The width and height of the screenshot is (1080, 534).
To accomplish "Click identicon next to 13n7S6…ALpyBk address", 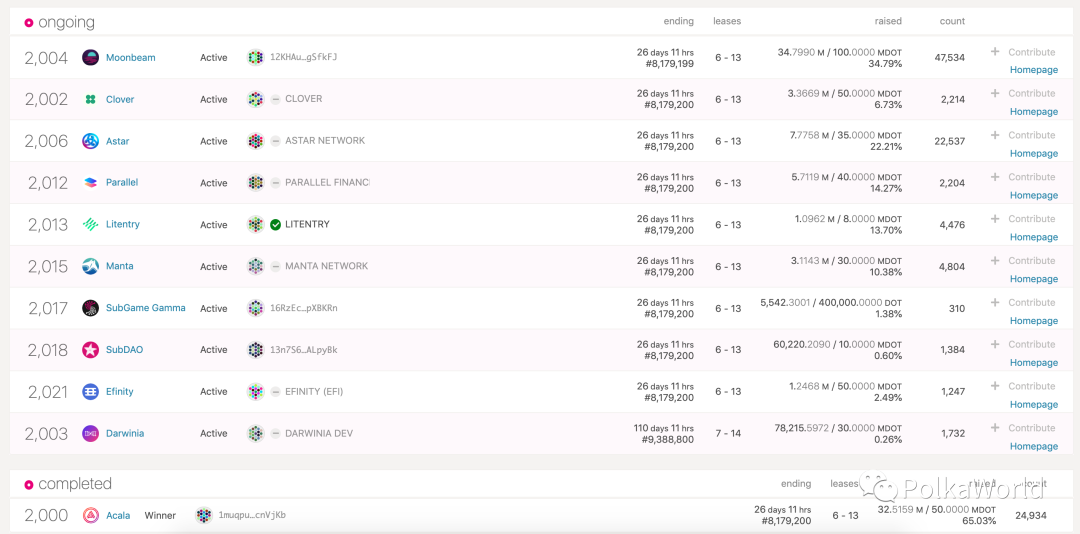I will [256, 350].
